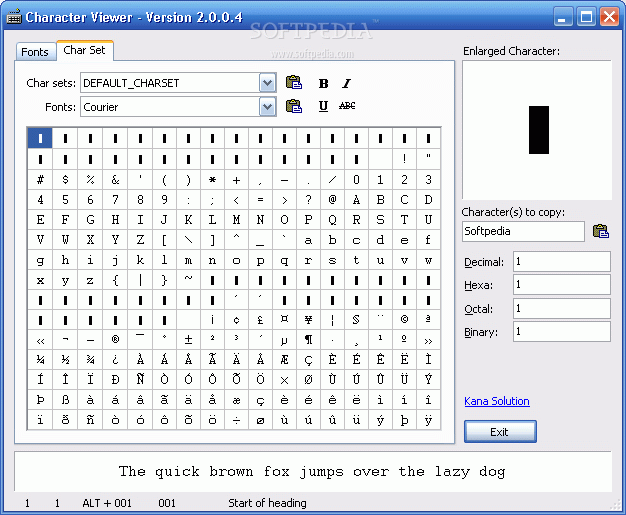Copy characters using icon beside Softpedia field
626x515 pixels.
pos(600,231)
